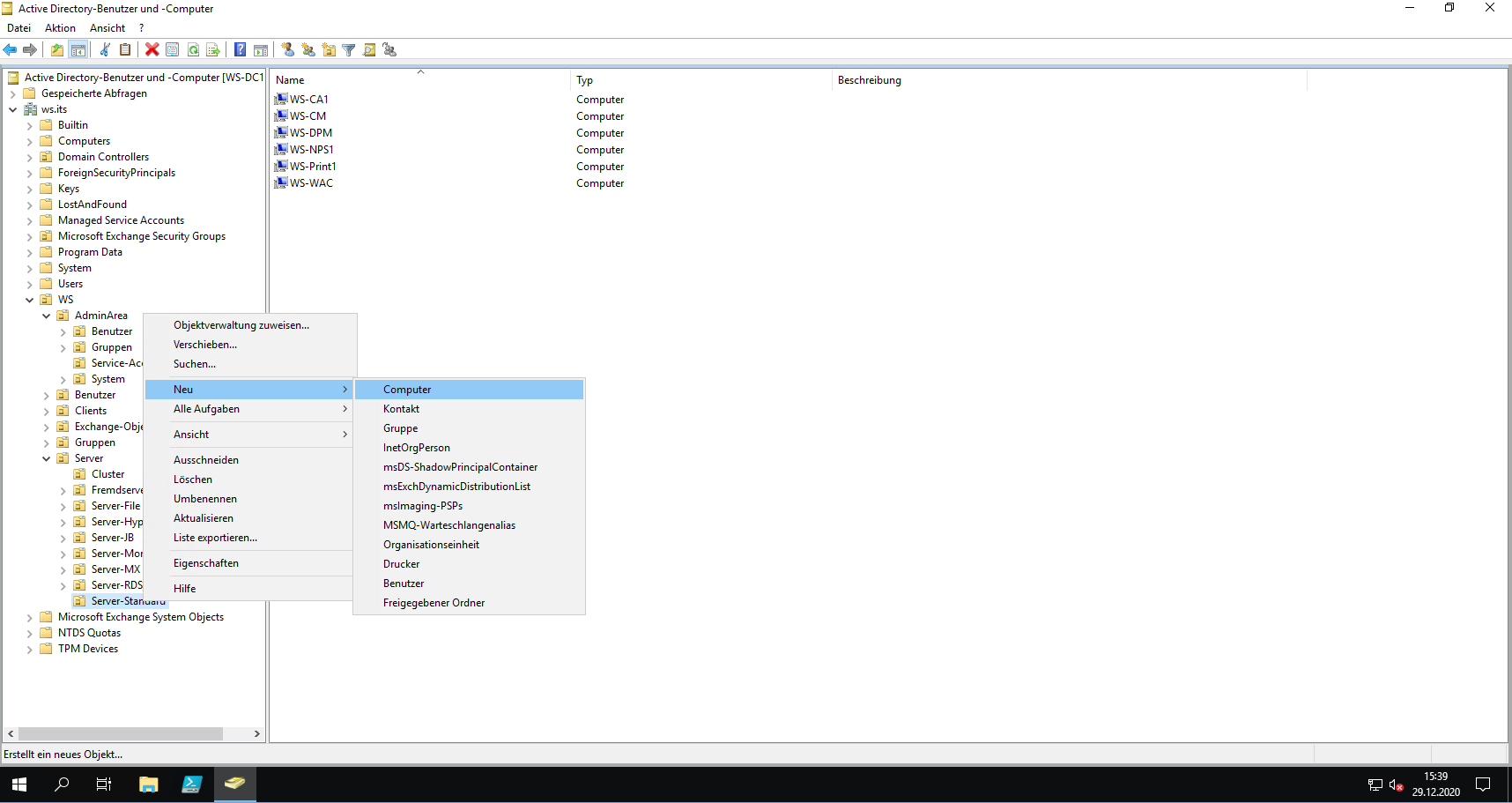The image size is (1512, 803).
Task: Click the right scroll arrow of the tree pane
Action: click(x=256, y=733)
